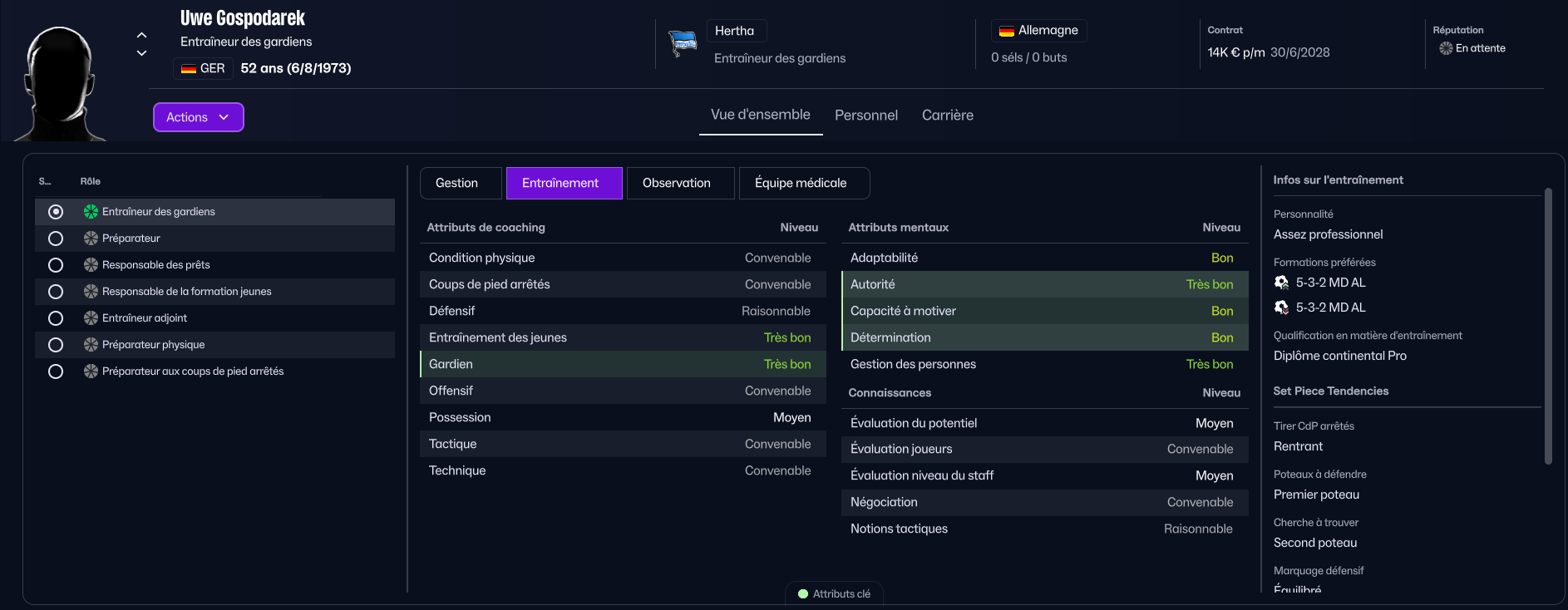
Task: Select the Préparateur radio button
Action: tap(56, 239)
